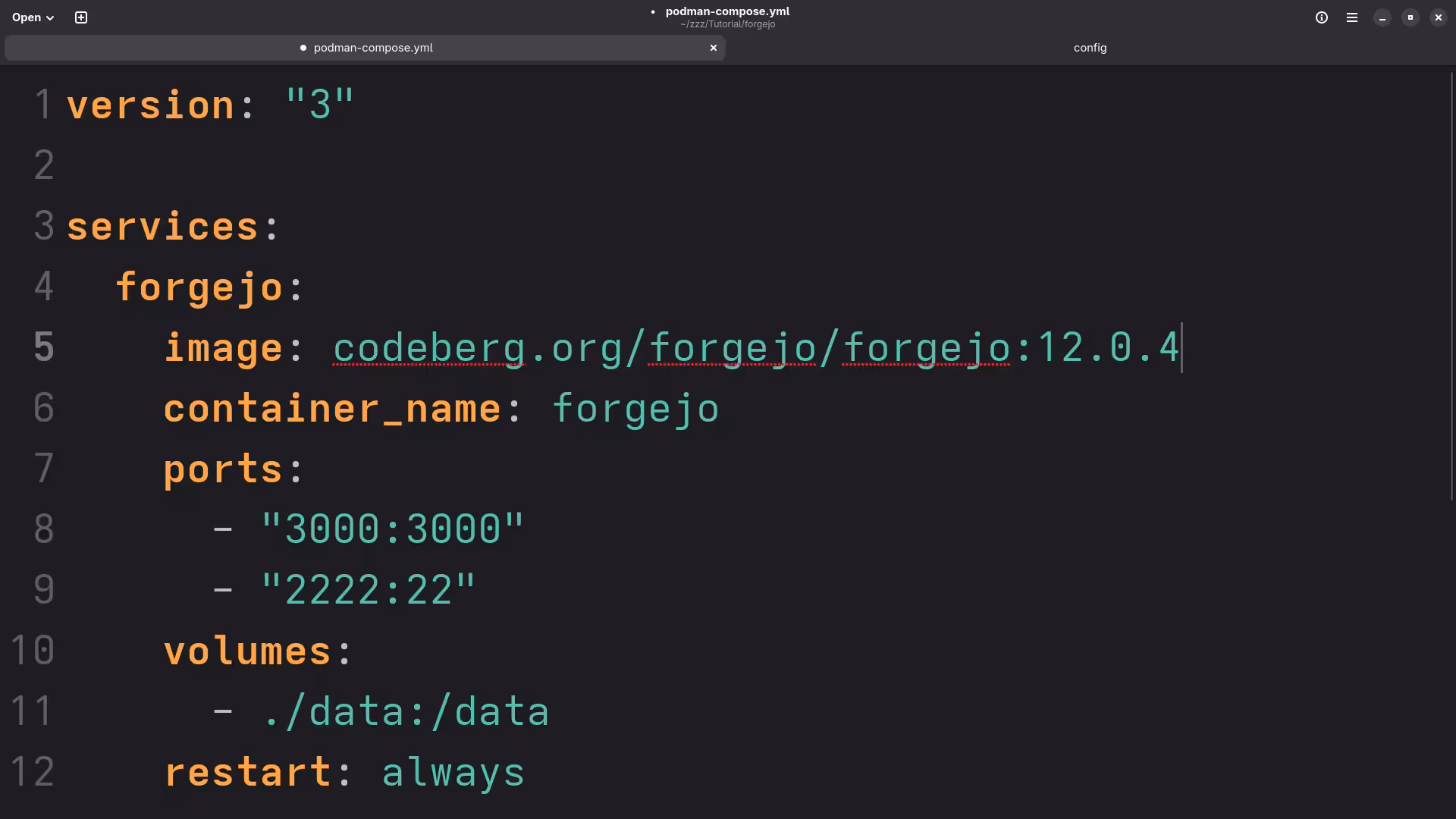
Task: Click the window title podman-compose.yml
Action: tap(727, 11)
